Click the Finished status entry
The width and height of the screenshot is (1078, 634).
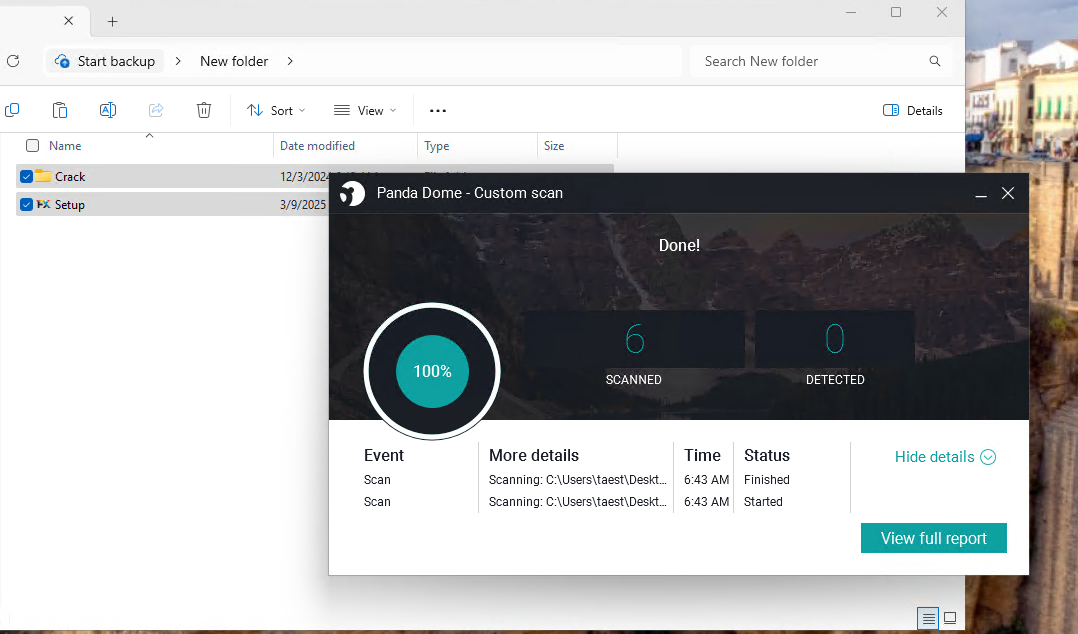tap(767, 480)
